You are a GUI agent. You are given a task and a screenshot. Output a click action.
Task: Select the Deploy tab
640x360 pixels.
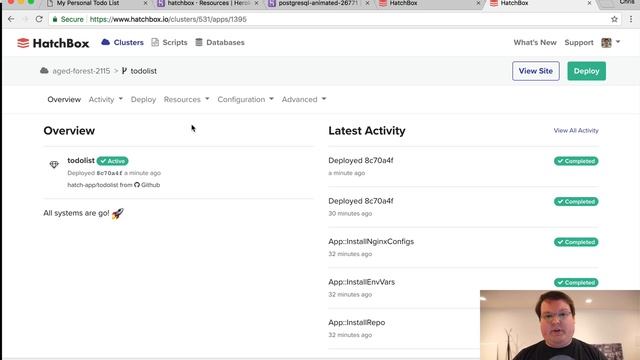(x=143, y=100)
